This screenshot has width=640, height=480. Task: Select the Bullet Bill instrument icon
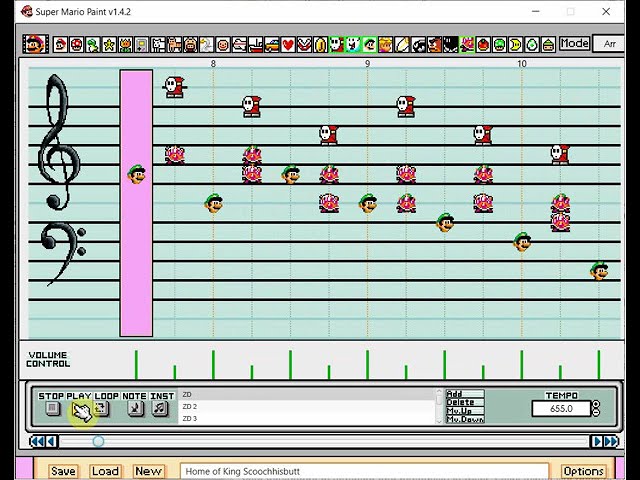point(418,44)
